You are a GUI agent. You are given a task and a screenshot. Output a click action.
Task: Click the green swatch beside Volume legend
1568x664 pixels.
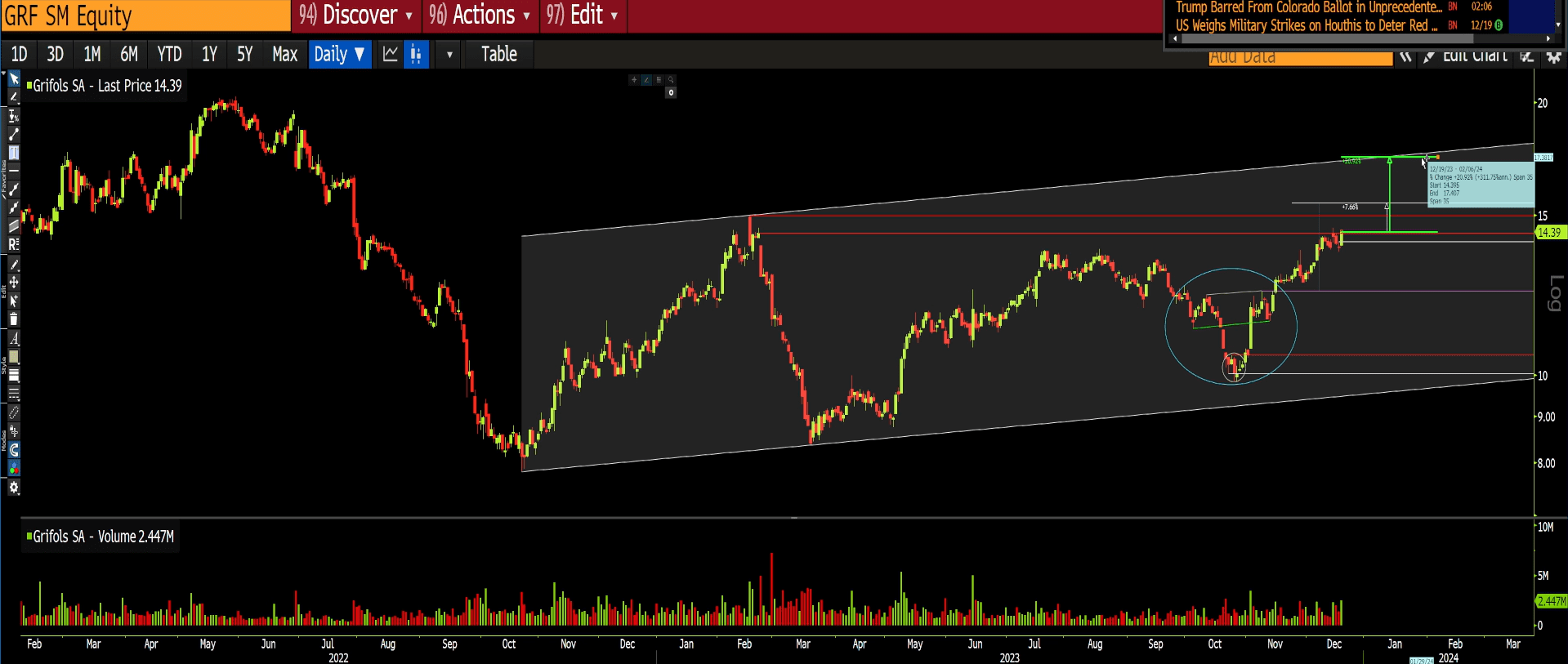click(x=29, y=536)
